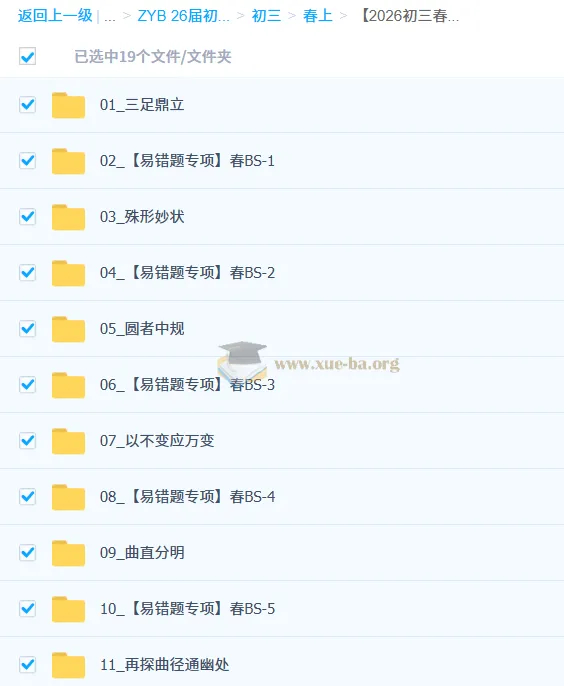Expand the collapsed breadcrumb ellipsis
Viewport: 564px width, 686px height.
pyautogui.click(x=110, y=17)
